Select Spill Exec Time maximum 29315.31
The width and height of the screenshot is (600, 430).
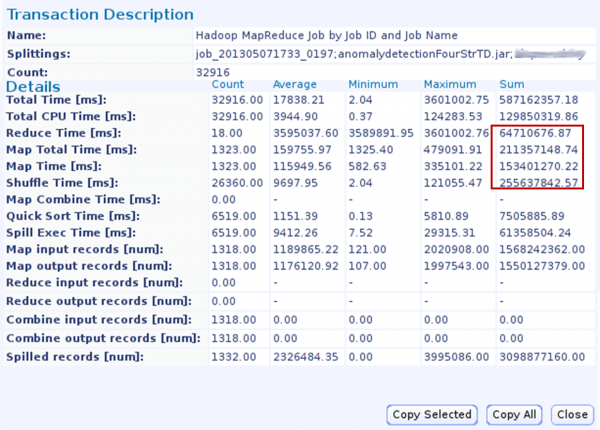(449, 233)
